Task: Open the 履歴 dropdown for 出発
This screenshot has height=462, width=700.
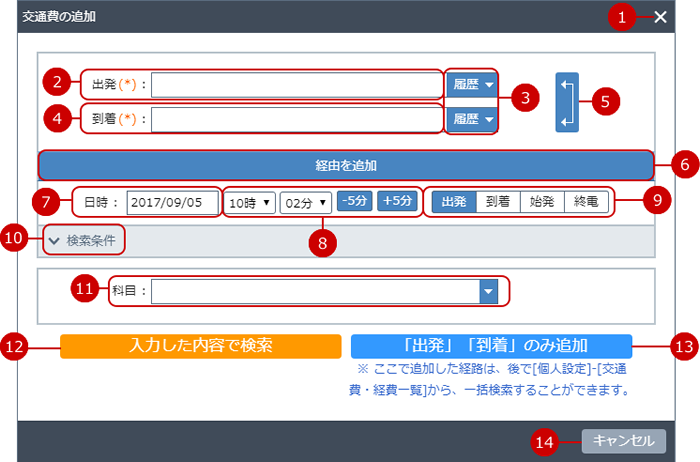Action: (x=473, y=85)
